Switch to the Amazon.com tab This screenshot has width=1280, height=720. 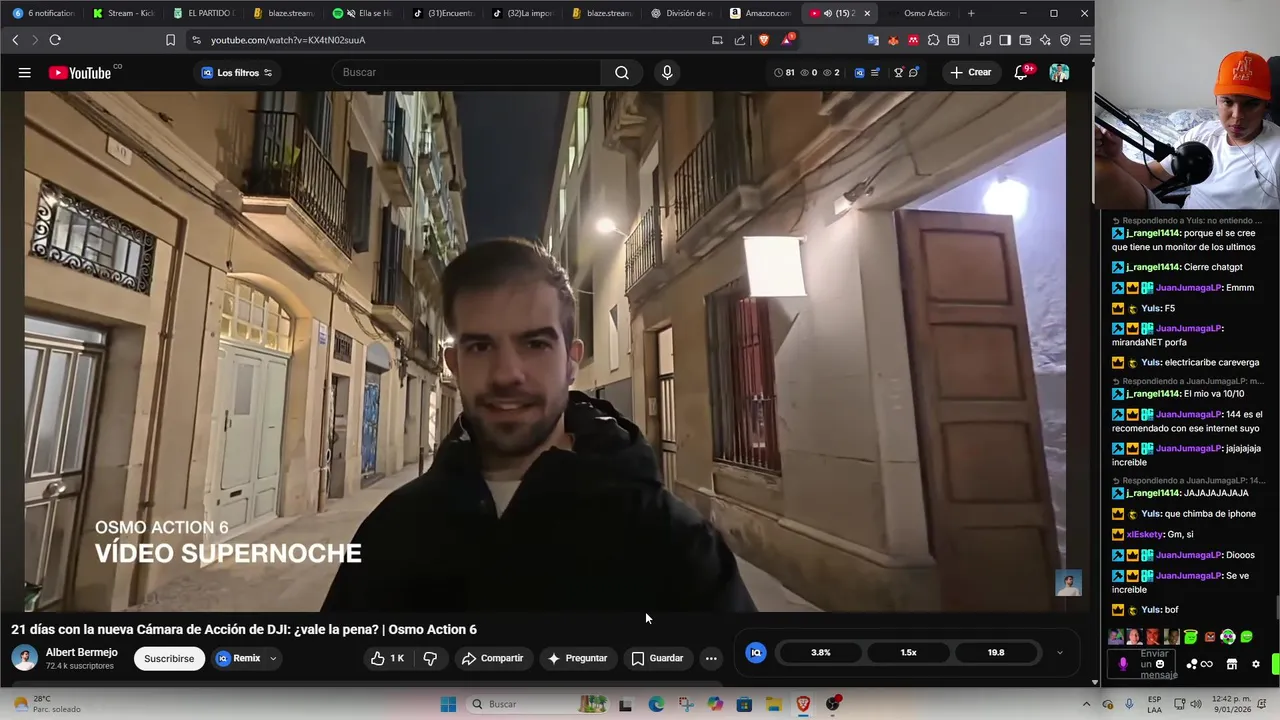(x=760, y=13)
